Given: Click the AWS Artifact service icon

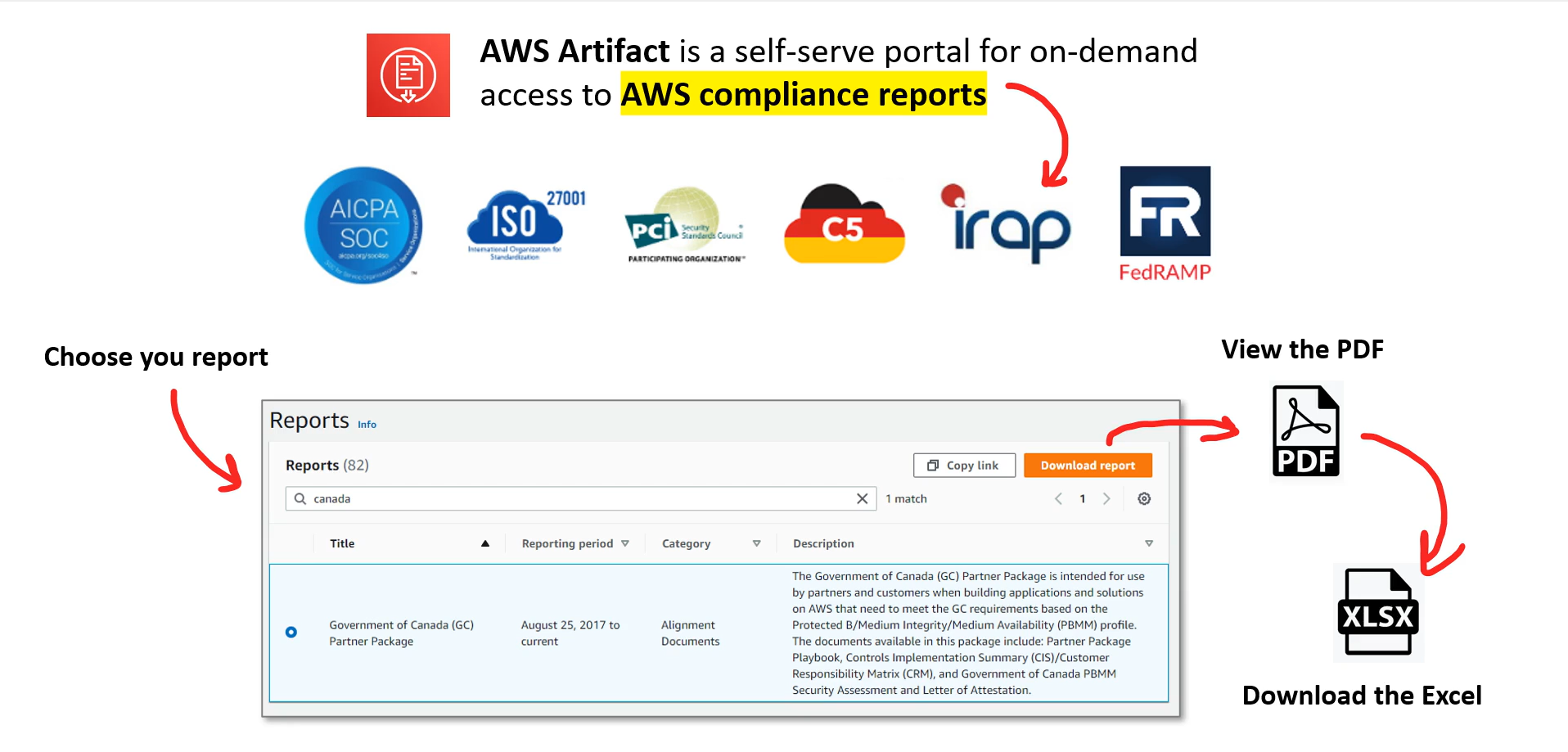Looking at the screenshot, I should click(408, 75).
